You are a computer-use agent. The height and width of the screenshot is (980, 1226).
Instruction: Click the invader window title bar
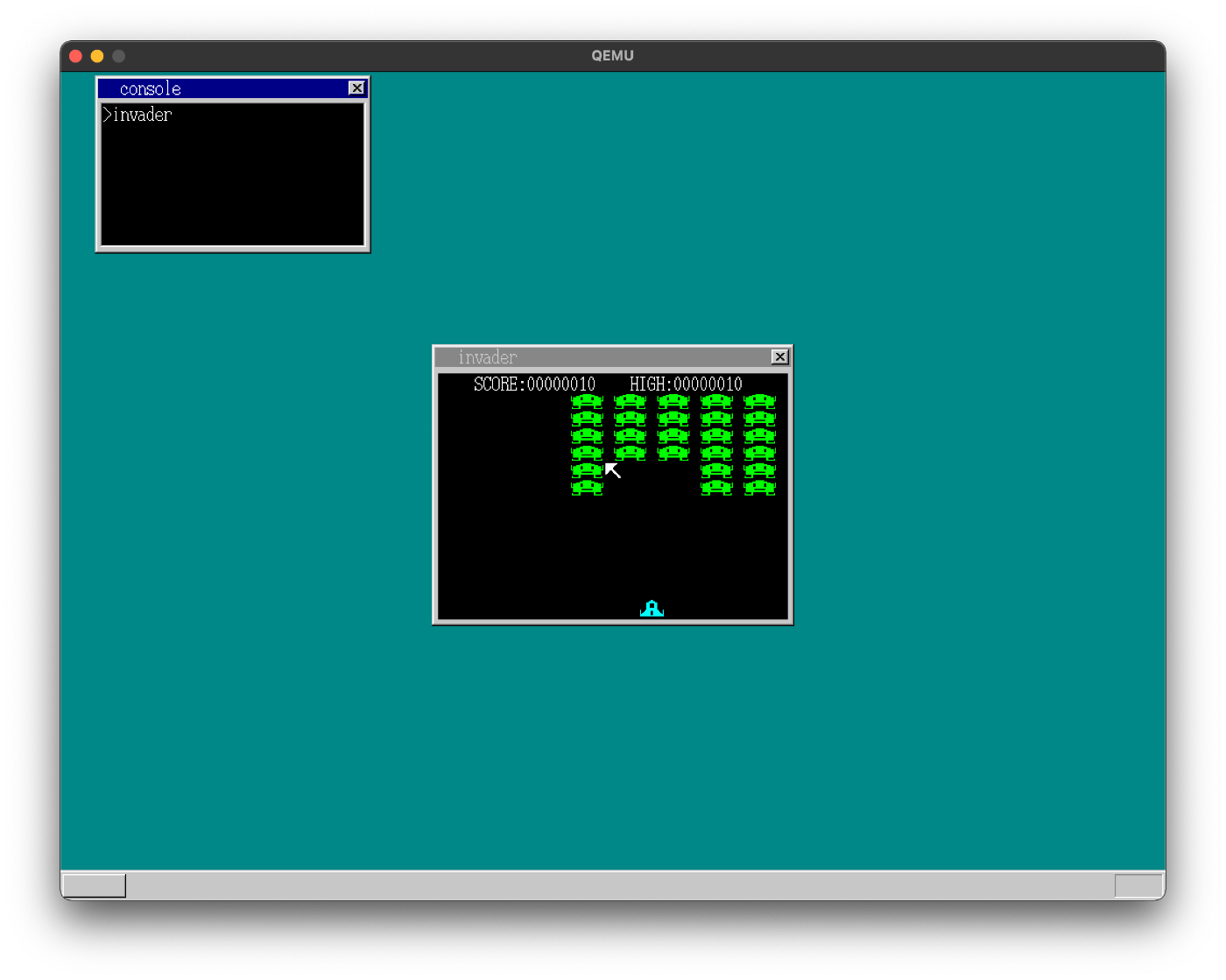613,357
